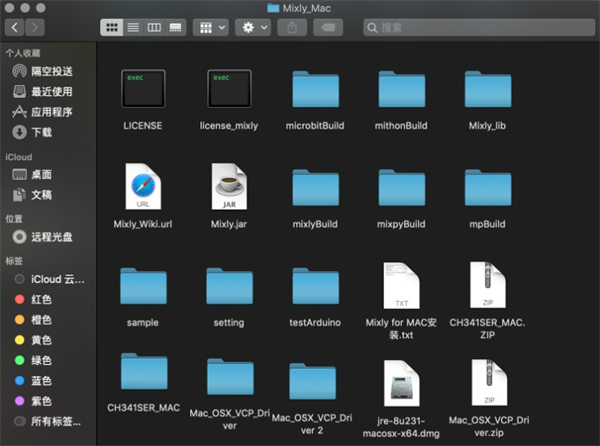Select the license_mixly exec file icon
The width and height of the screenshot is (600, 446).
point(229,89)
